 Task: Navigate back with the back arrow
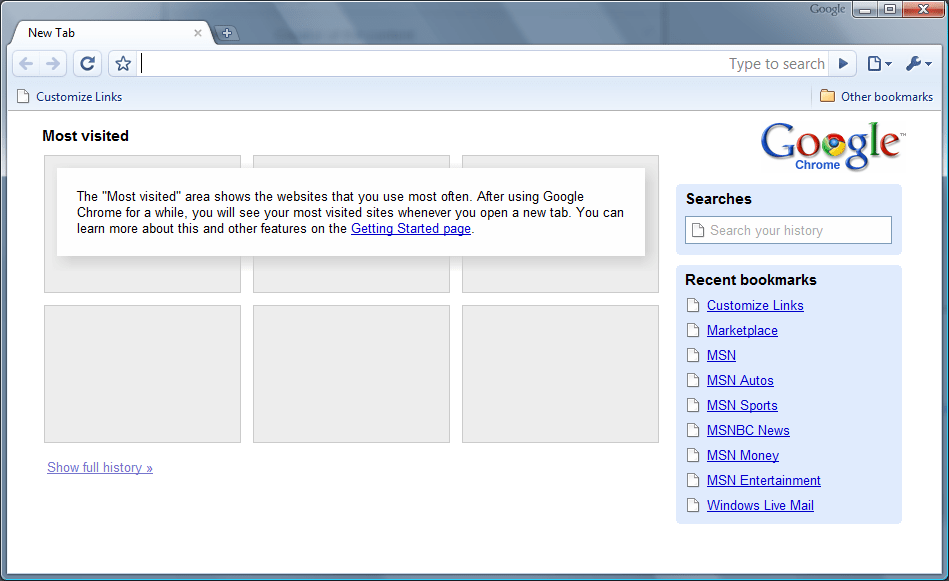point(26,63)
